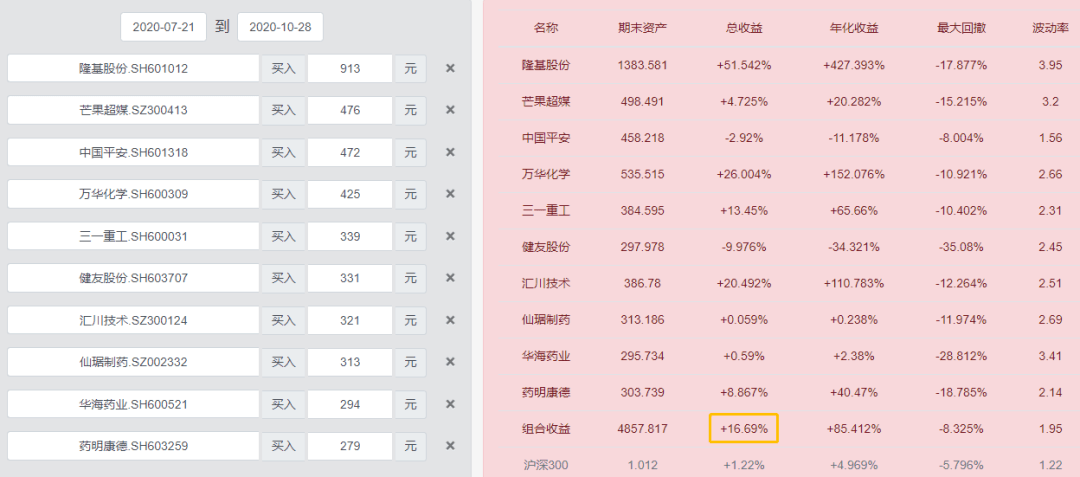Open the 元 unit selector for 芒果超媒
This screenshot has height=477, width=1080.
coord(411,110)
